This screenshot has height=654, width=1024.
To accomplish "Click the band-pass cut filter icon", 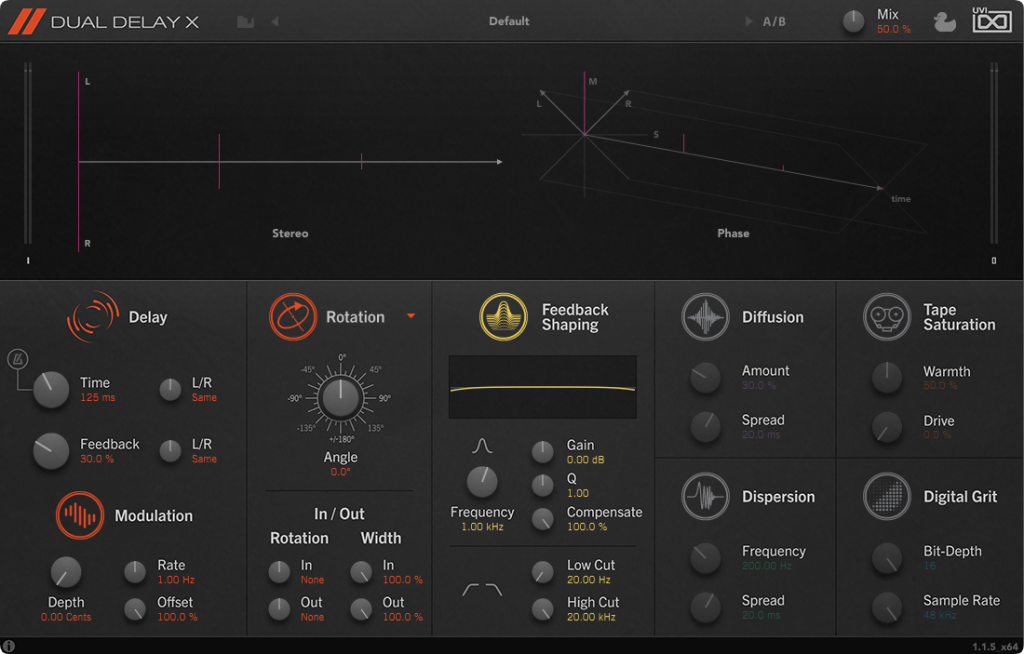I will pyautogui.click(x=482, y=590).
